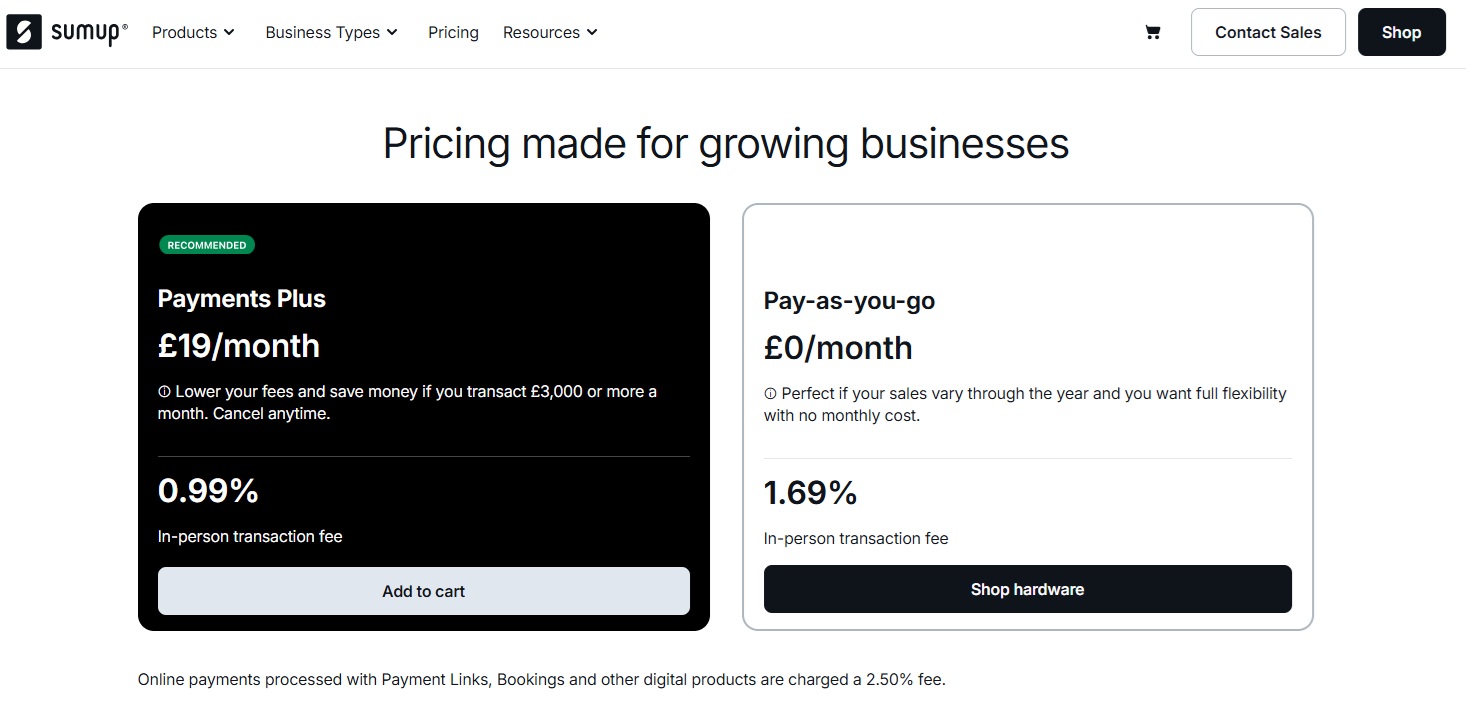1466x710 pixels.
Task: Select the Payments Plus £19/month price text
Action: pyautogui.click(x=238, y=345)
